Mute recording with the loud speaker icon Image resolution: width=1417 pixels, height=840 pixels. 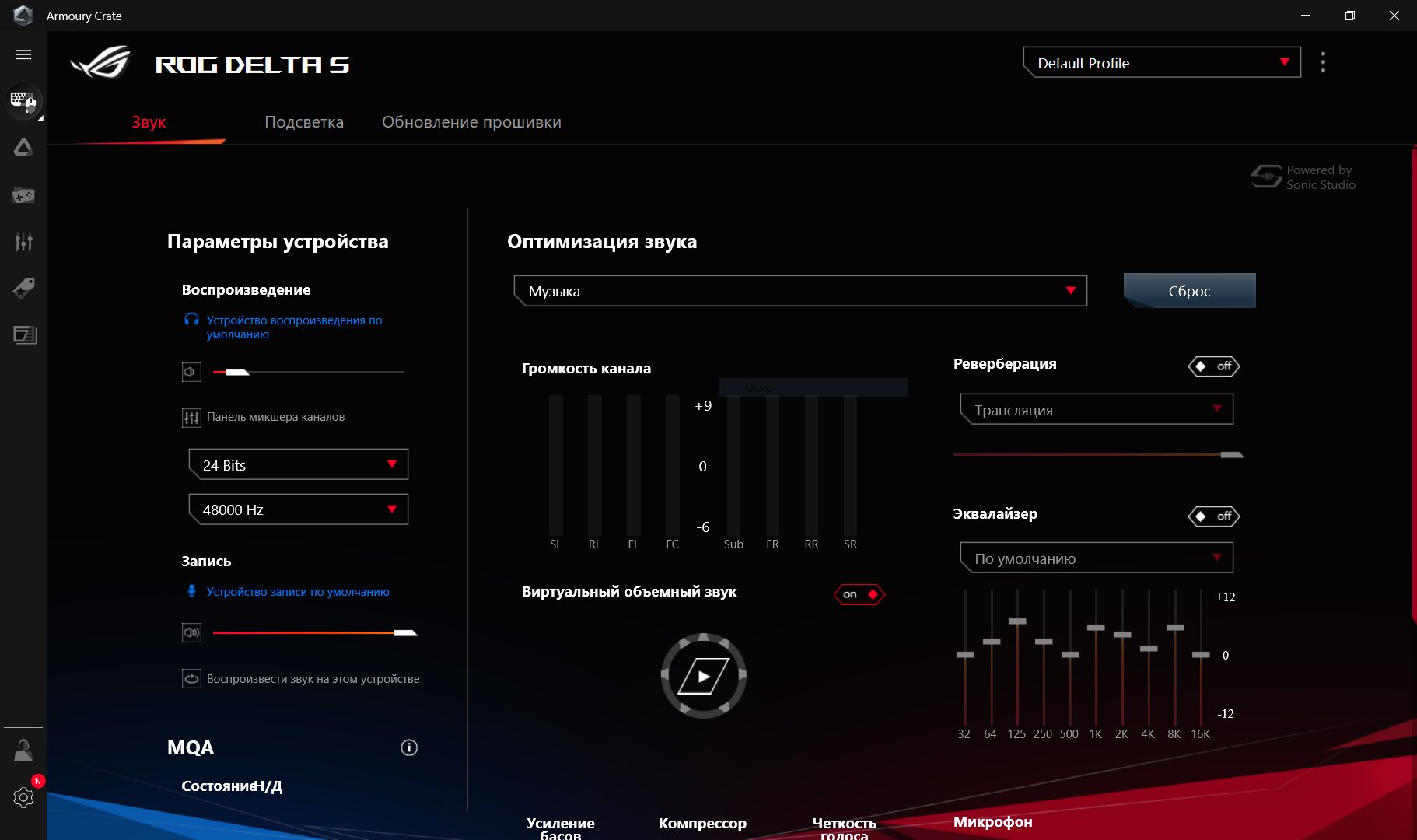click(x=191, y=632)
